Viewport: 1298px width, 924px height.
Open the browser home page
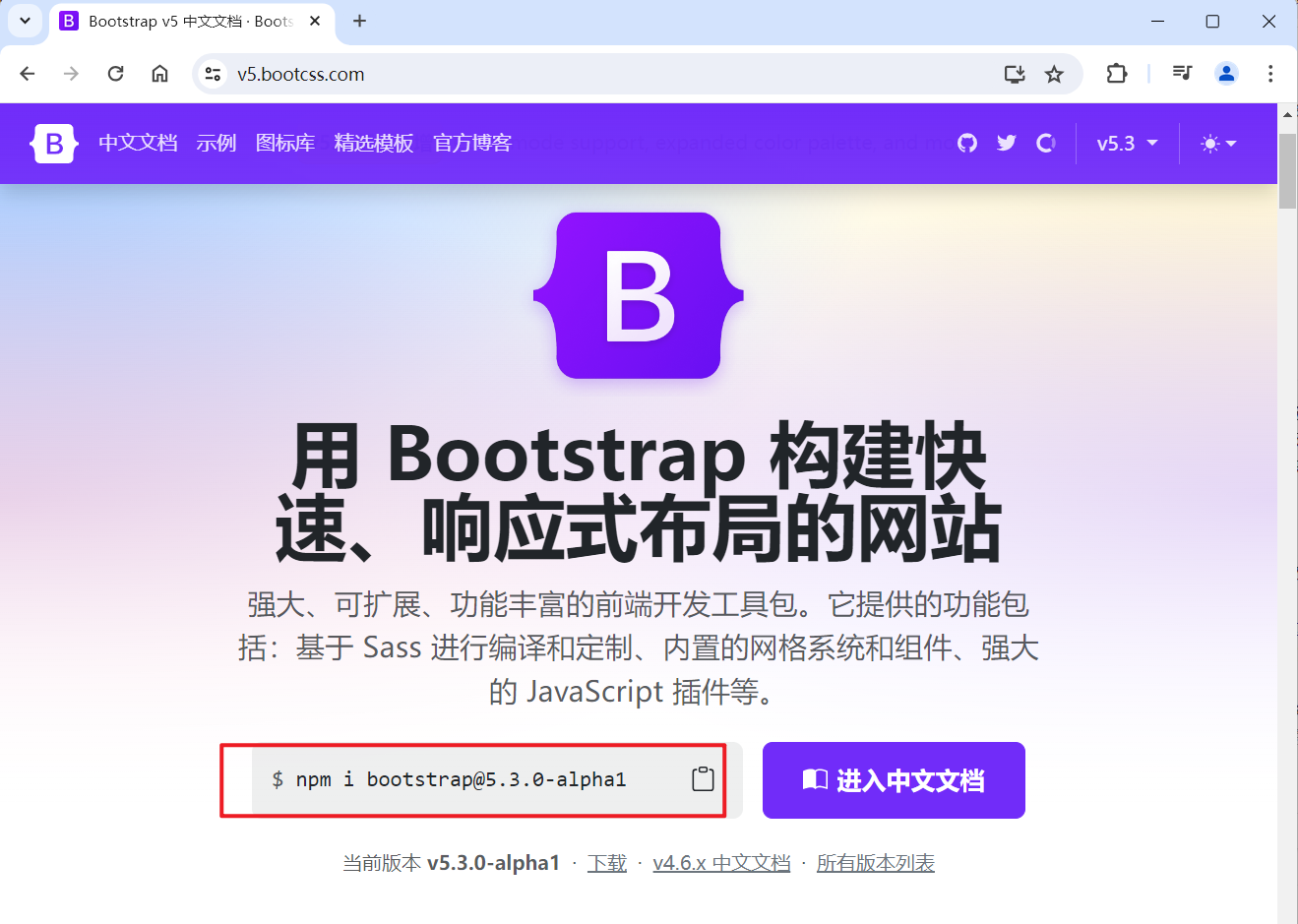[159, 74]
